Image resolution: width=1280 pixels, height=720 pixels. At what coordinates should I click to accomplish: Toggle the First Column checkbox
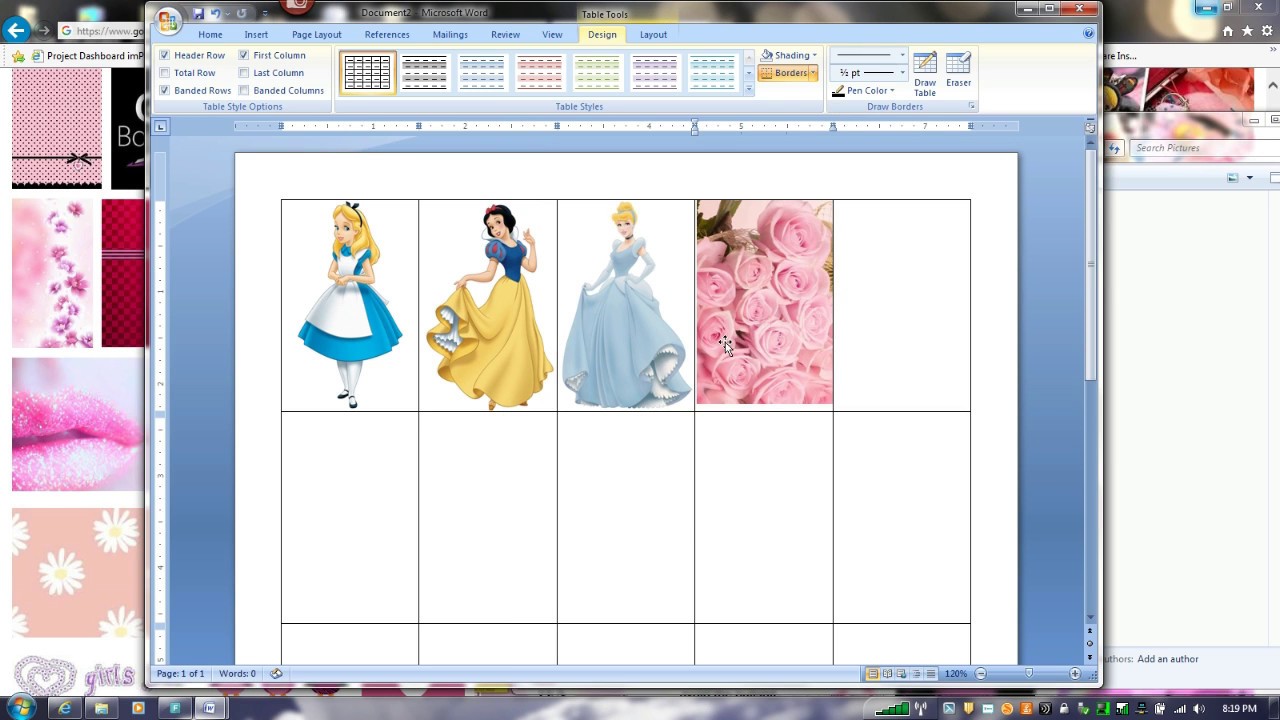point(244,55)
